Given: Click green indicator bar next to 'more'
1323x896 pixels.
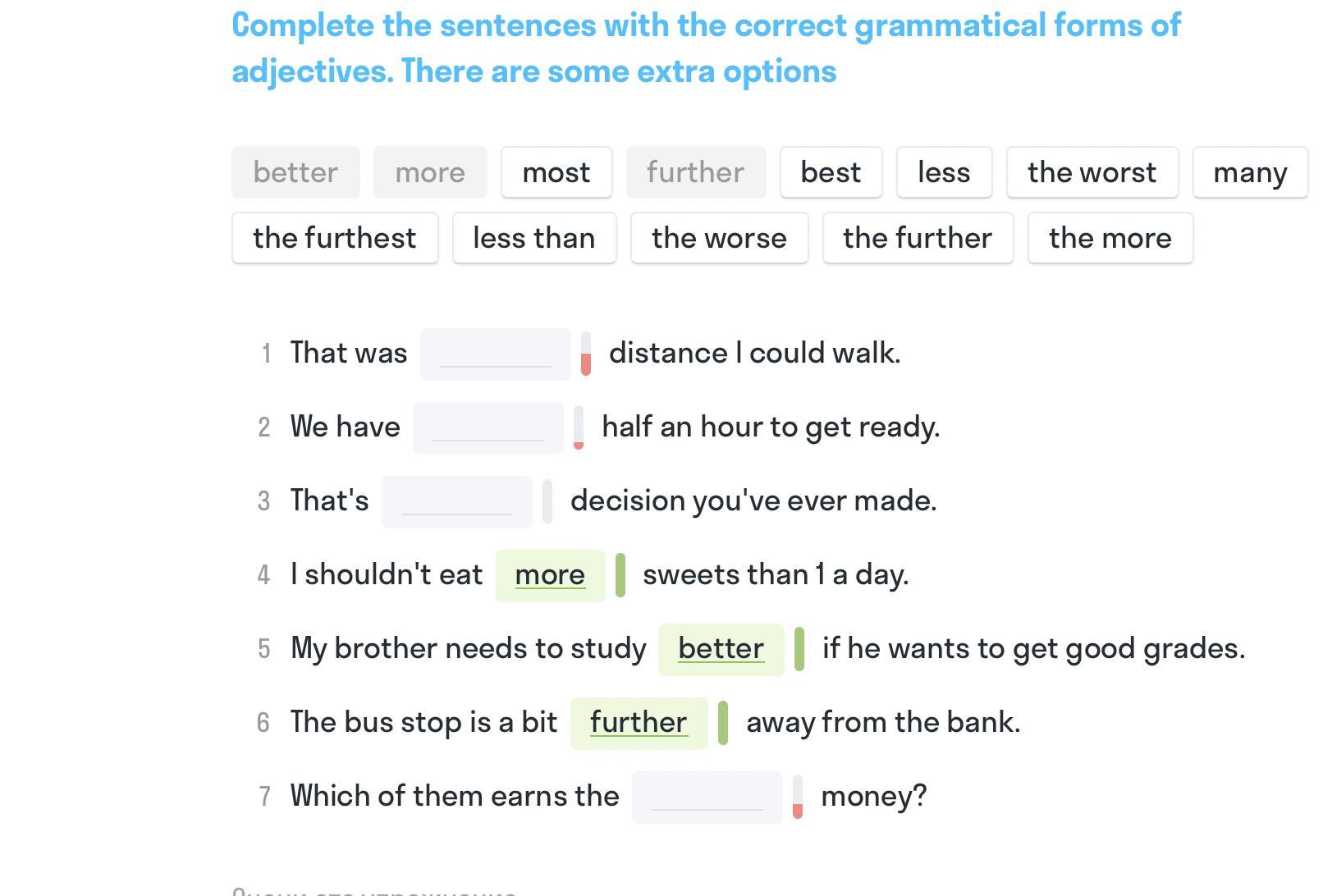Looking at the screenshot, I should pyautogui.click(x=620, y=575).
